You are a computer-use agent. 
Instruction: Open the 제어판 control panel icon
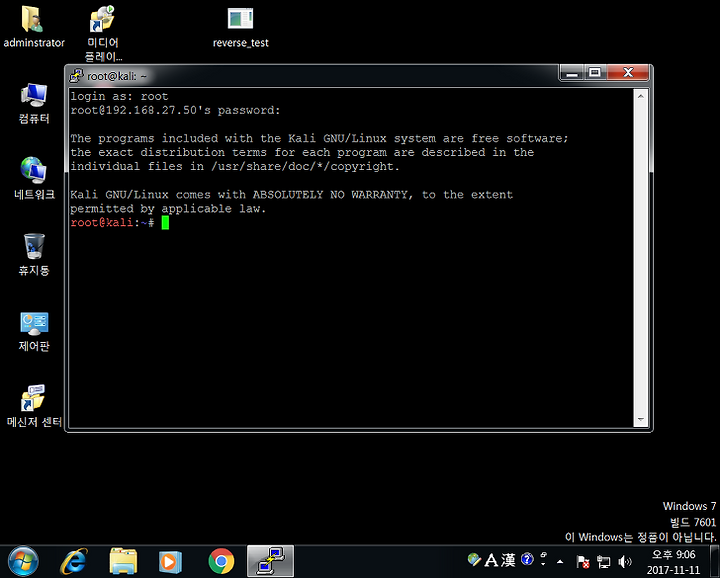34,331
